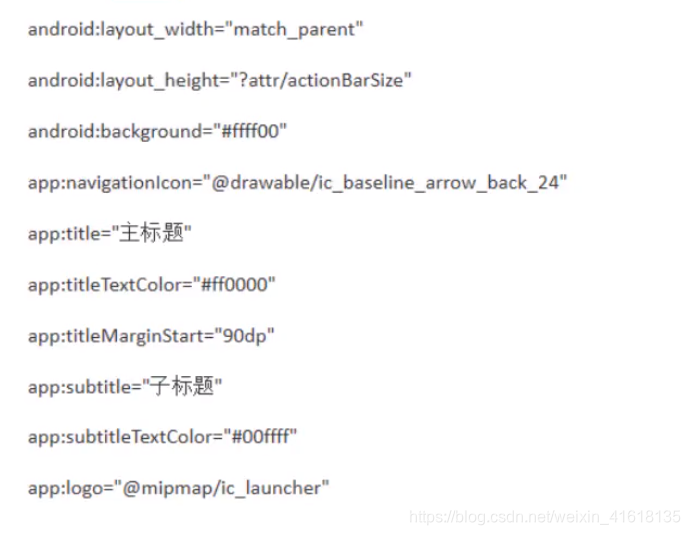The width and height of the screenshot is (690, 535).
Task: Click the "90dp" margin value
Action: coord(245,336)
